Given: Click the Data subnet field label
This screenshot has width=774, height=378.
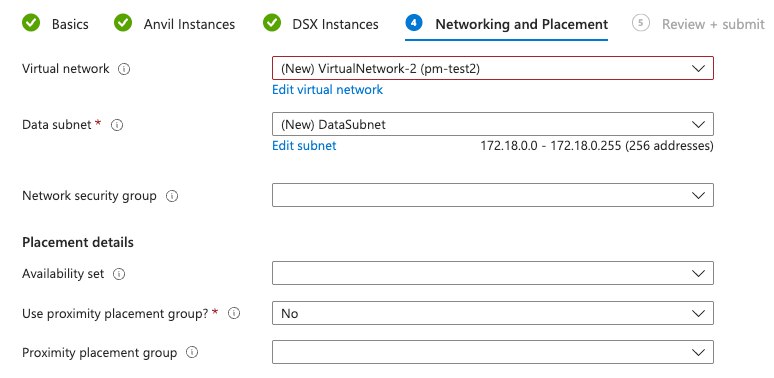Looking at the screenshot, I should 57,125.
